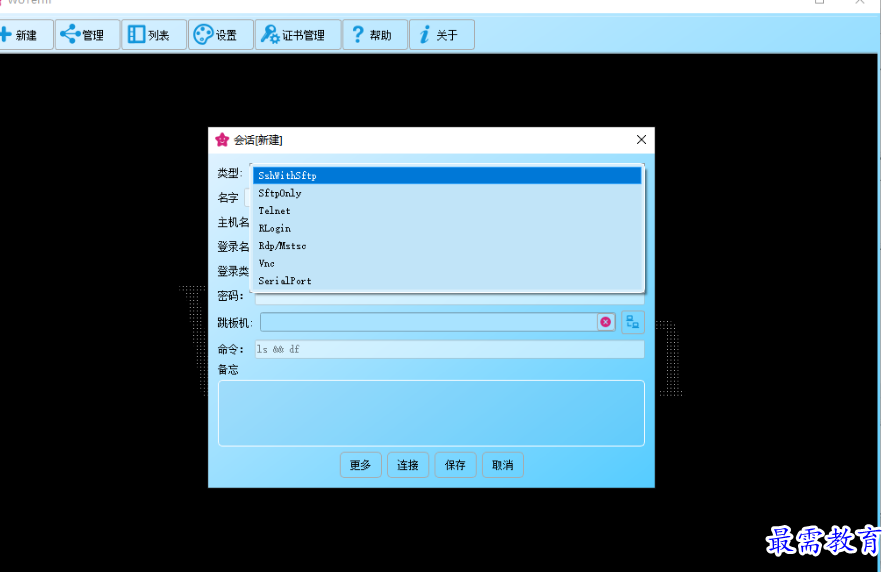Choose RLogin from the type list
The image size is (890, 572).
[447, 228]
